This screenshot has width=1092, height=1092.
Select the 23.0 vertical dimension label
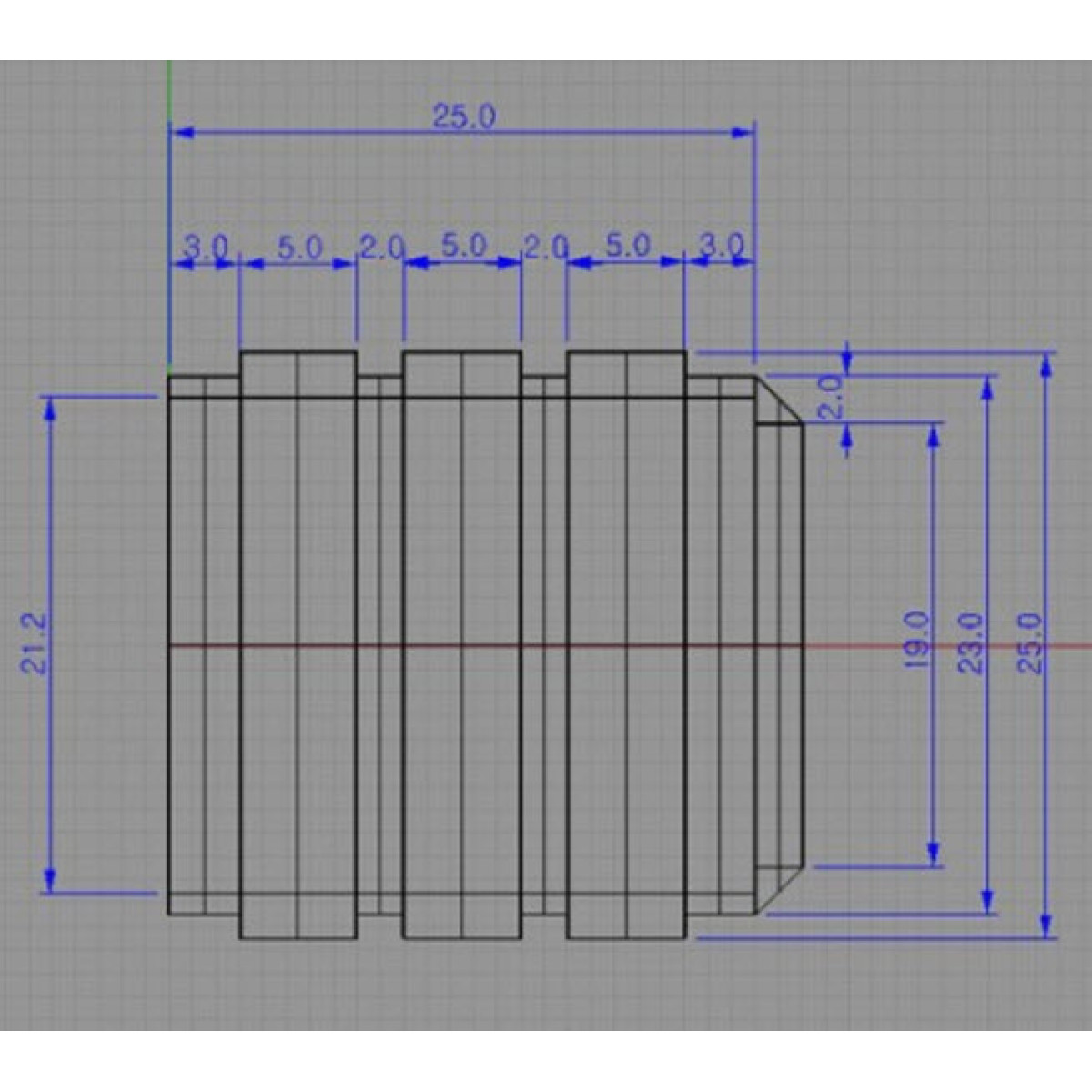tap(973, 642)
